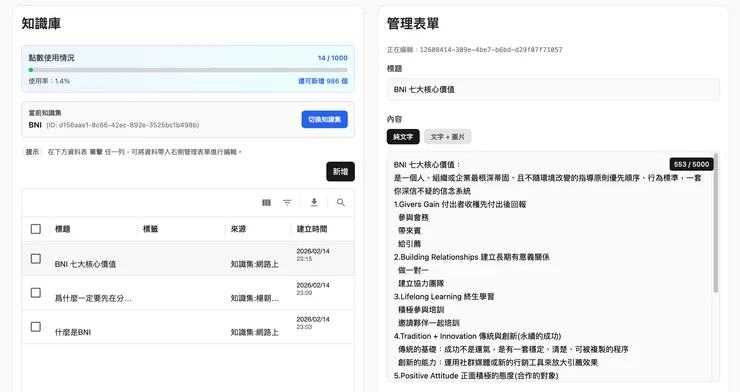Click 知識集:網路上 source in 什麼是BNI row
Viewport: 740px width, 392px height.
(x=254, y=332)
